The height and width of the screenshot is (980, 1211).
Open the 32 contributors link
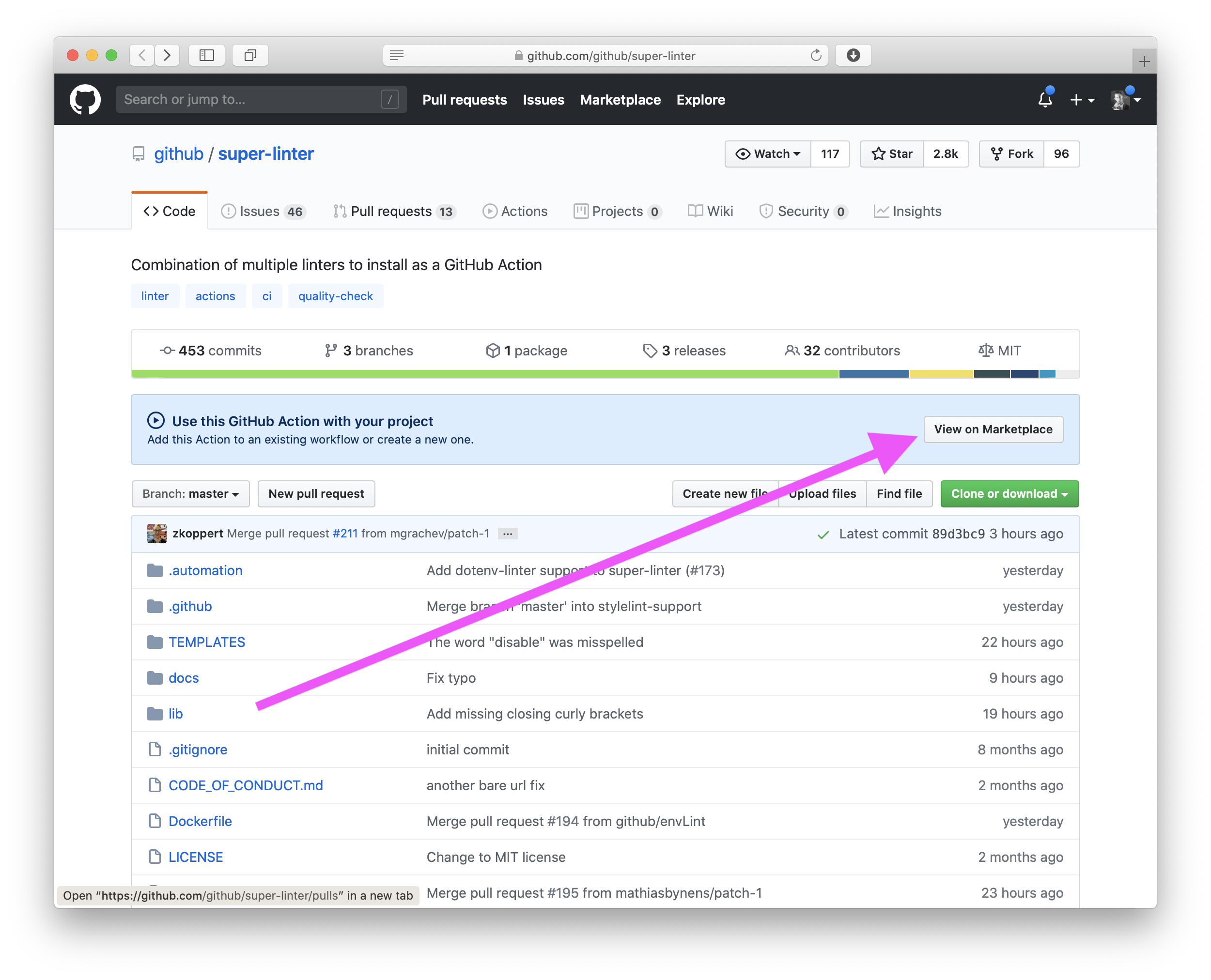tap(842, 351)
